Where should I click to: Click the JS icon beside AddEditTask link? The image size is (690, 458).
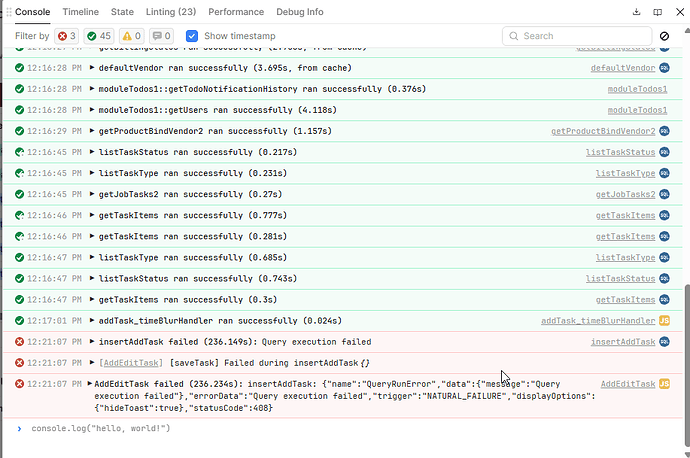coord(664,384)
